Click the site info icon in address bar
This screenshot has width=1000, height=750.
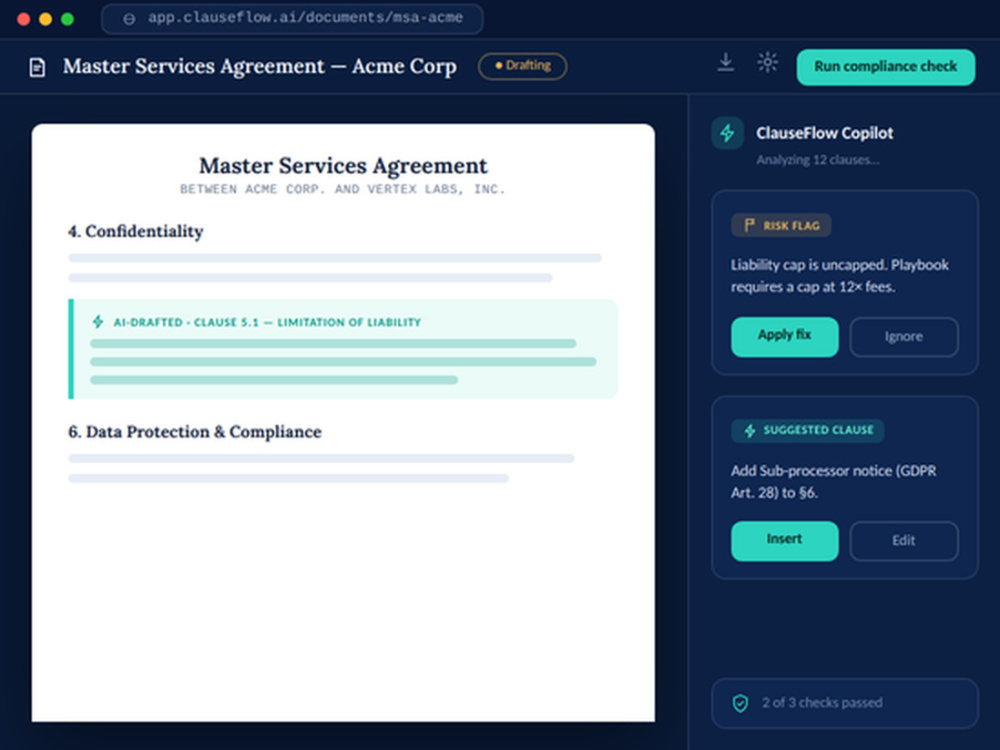click(129, 19)
